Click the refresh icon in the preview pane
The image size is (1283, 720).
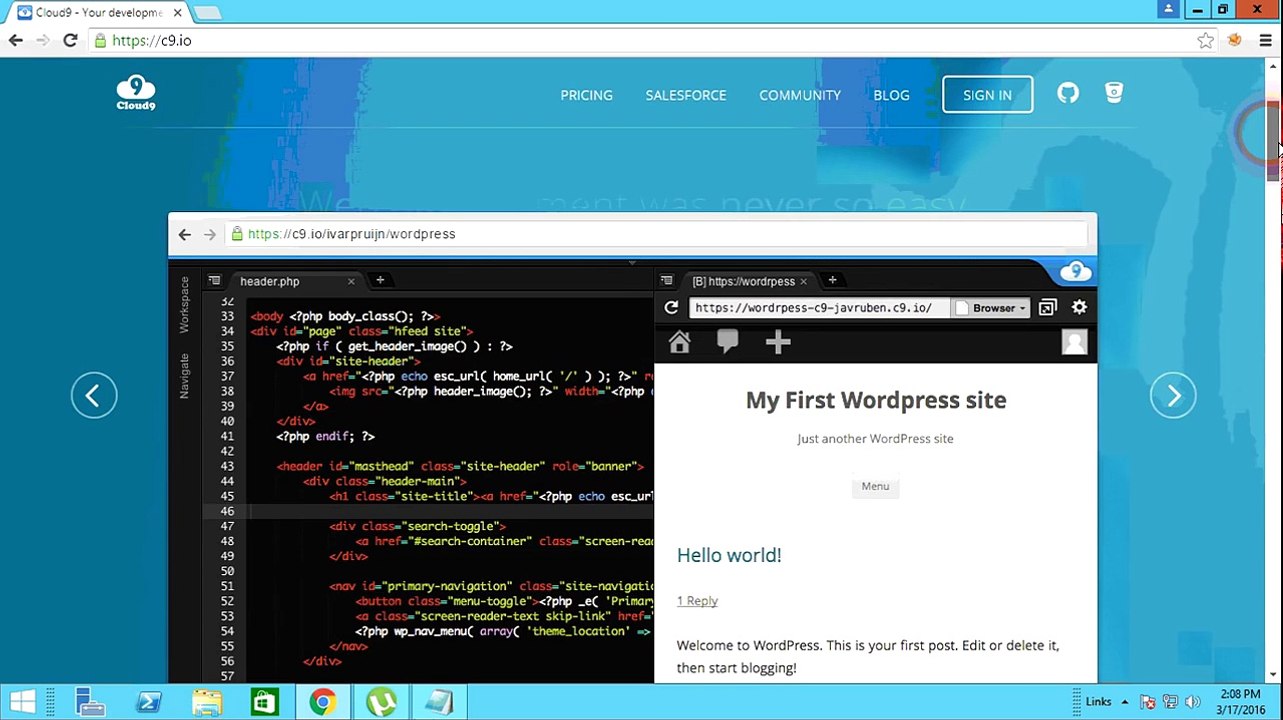(x=671, y=307)
